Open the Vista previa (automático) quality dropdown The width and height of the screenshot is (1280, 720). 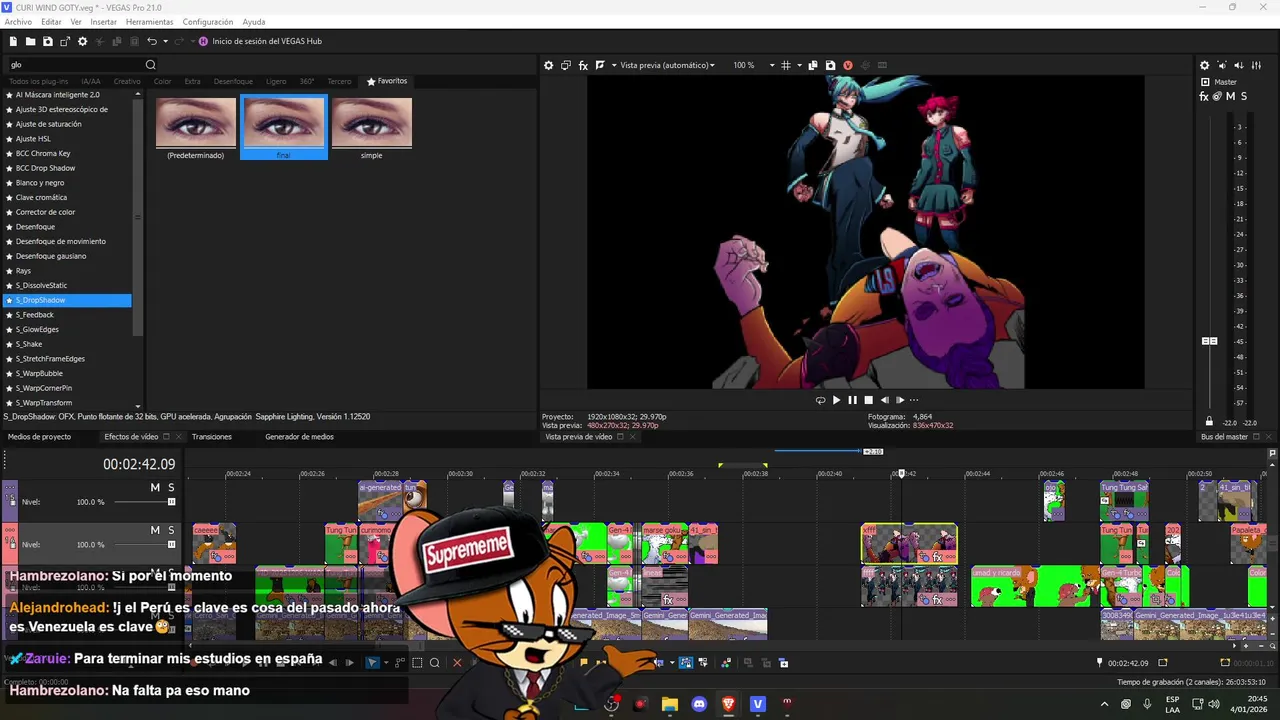pos(667,65)
